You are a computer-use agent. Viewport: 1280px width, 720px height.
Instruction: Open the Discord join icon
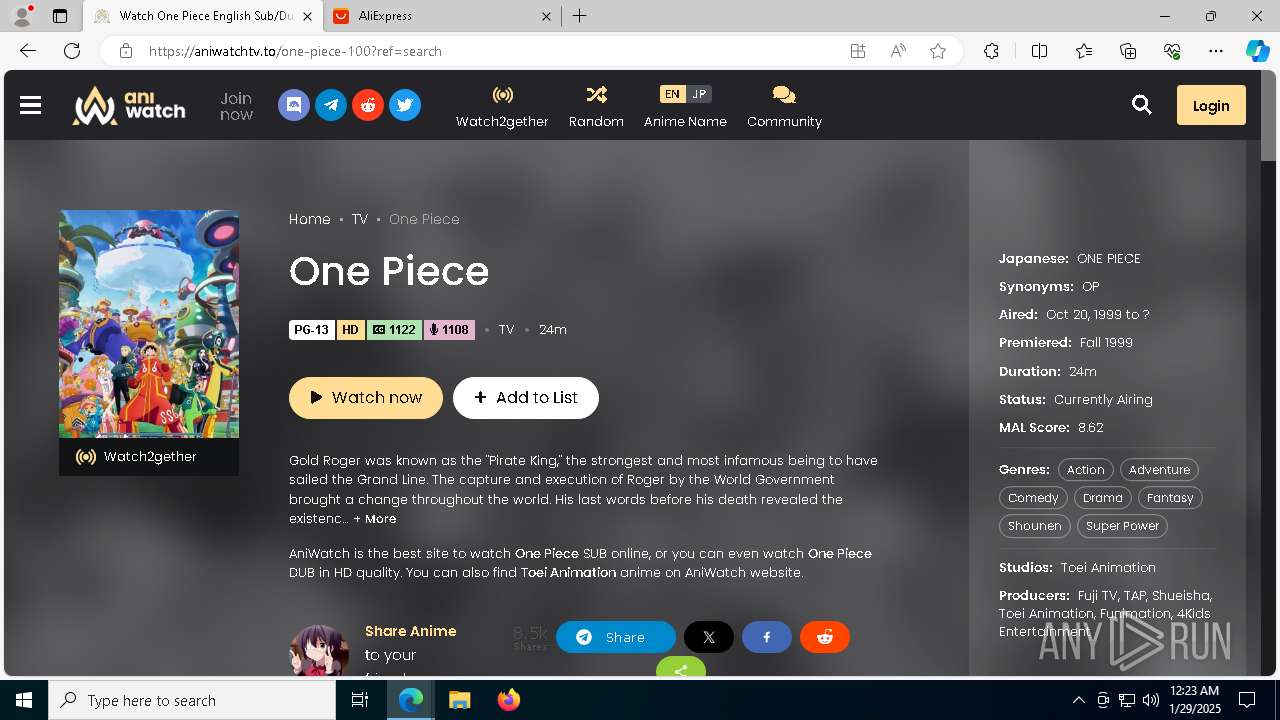(294, 105)
